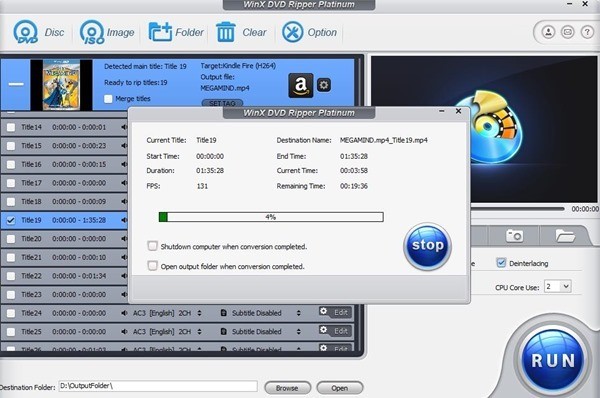This screenshot has width=600, height=398.
Task: Open output profile gear settings
Action: tap(324, 85)
